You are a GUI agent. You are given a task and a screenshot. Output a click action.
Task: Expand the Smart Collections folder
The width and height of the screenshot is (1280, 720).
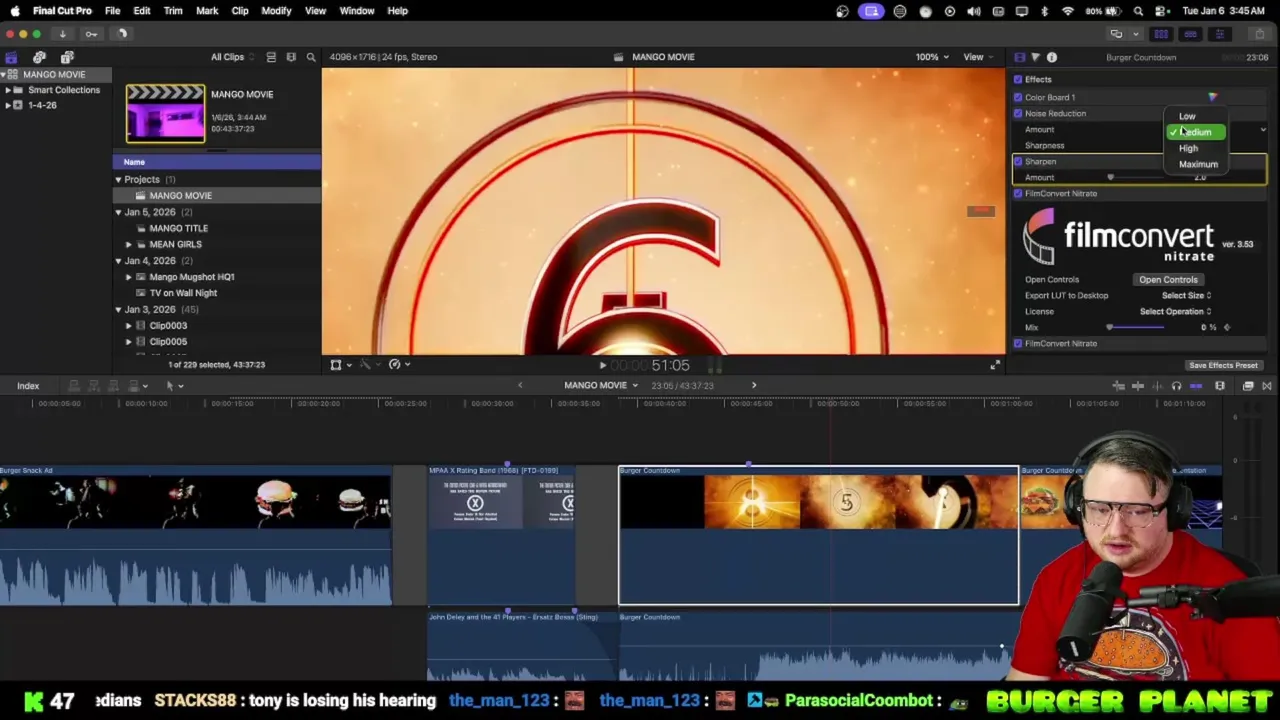pos(8,90)
